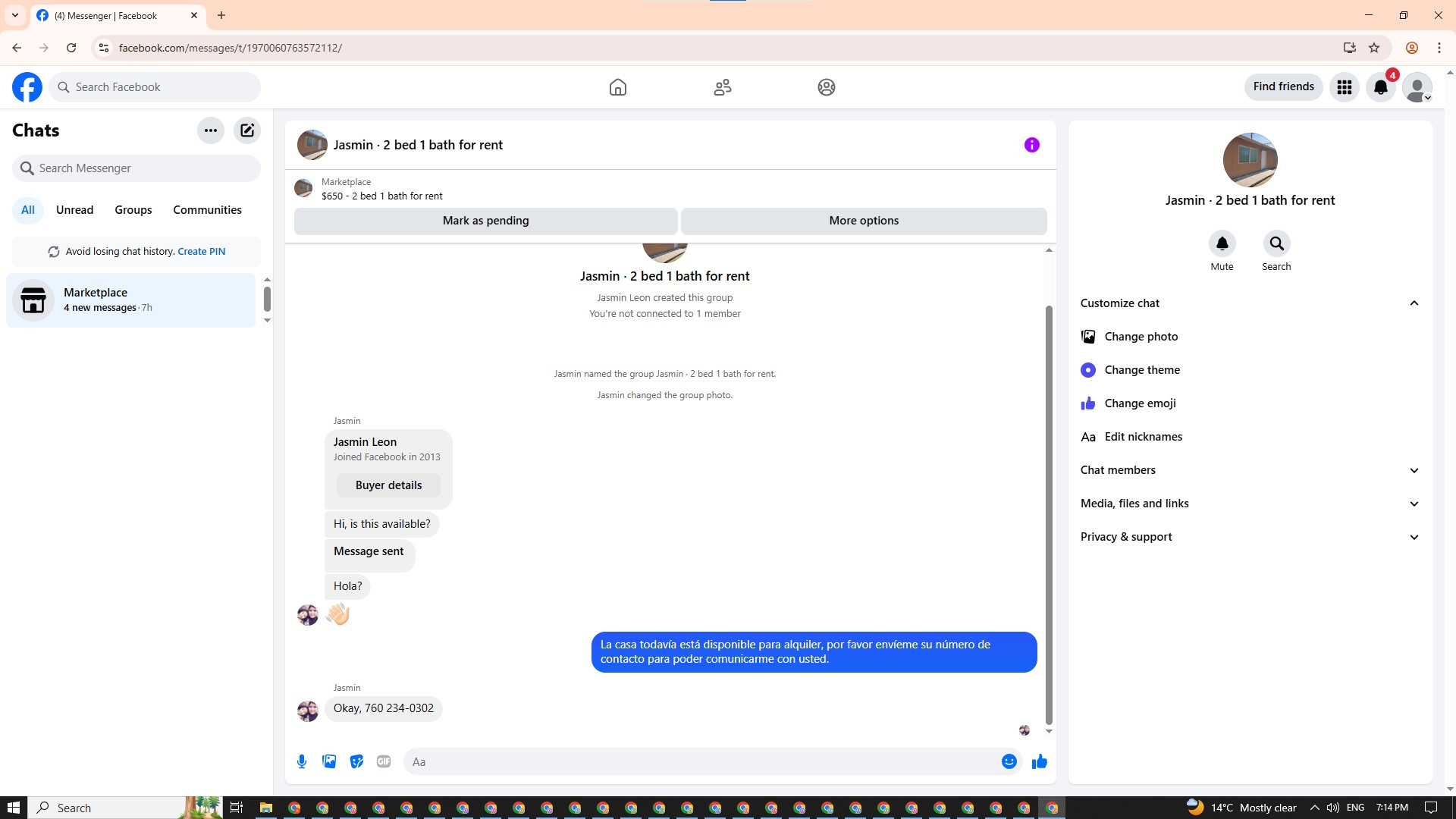The image size is (1456, 819).
Task: Collapse the Customize chat section
Action: pyautogui.click(x=1414, y=303)
